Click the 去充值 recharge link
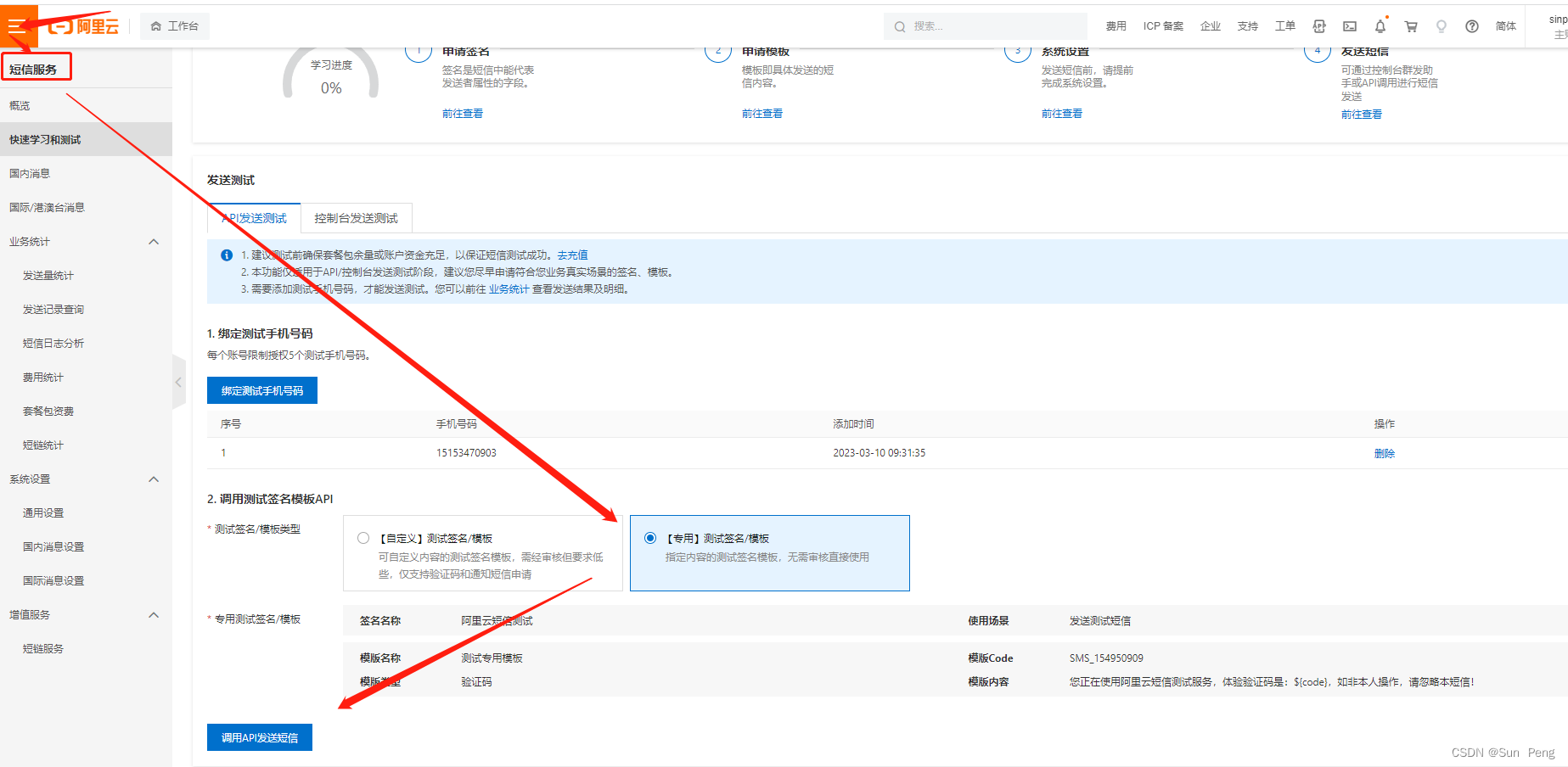 click(572, 255)
